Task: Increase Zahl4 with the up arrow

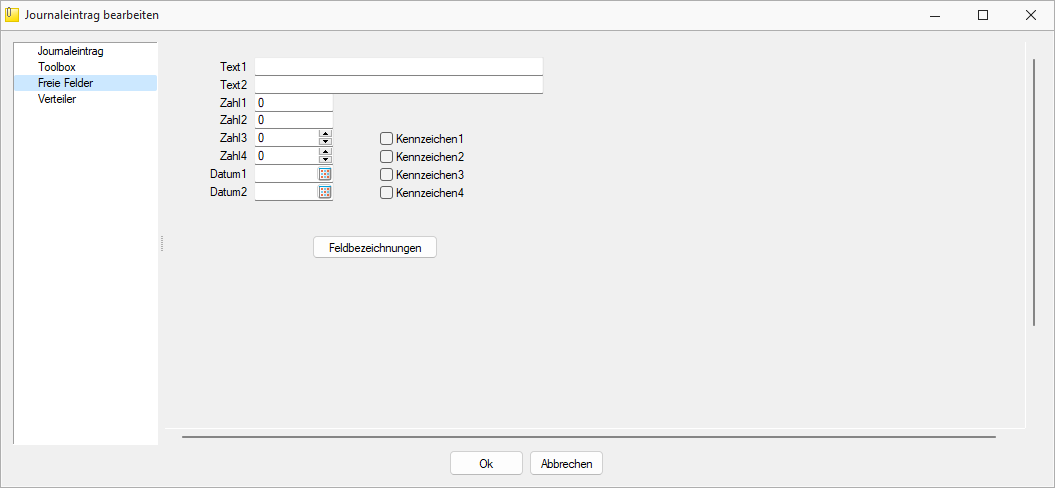Action: click(x=326, y=152)
